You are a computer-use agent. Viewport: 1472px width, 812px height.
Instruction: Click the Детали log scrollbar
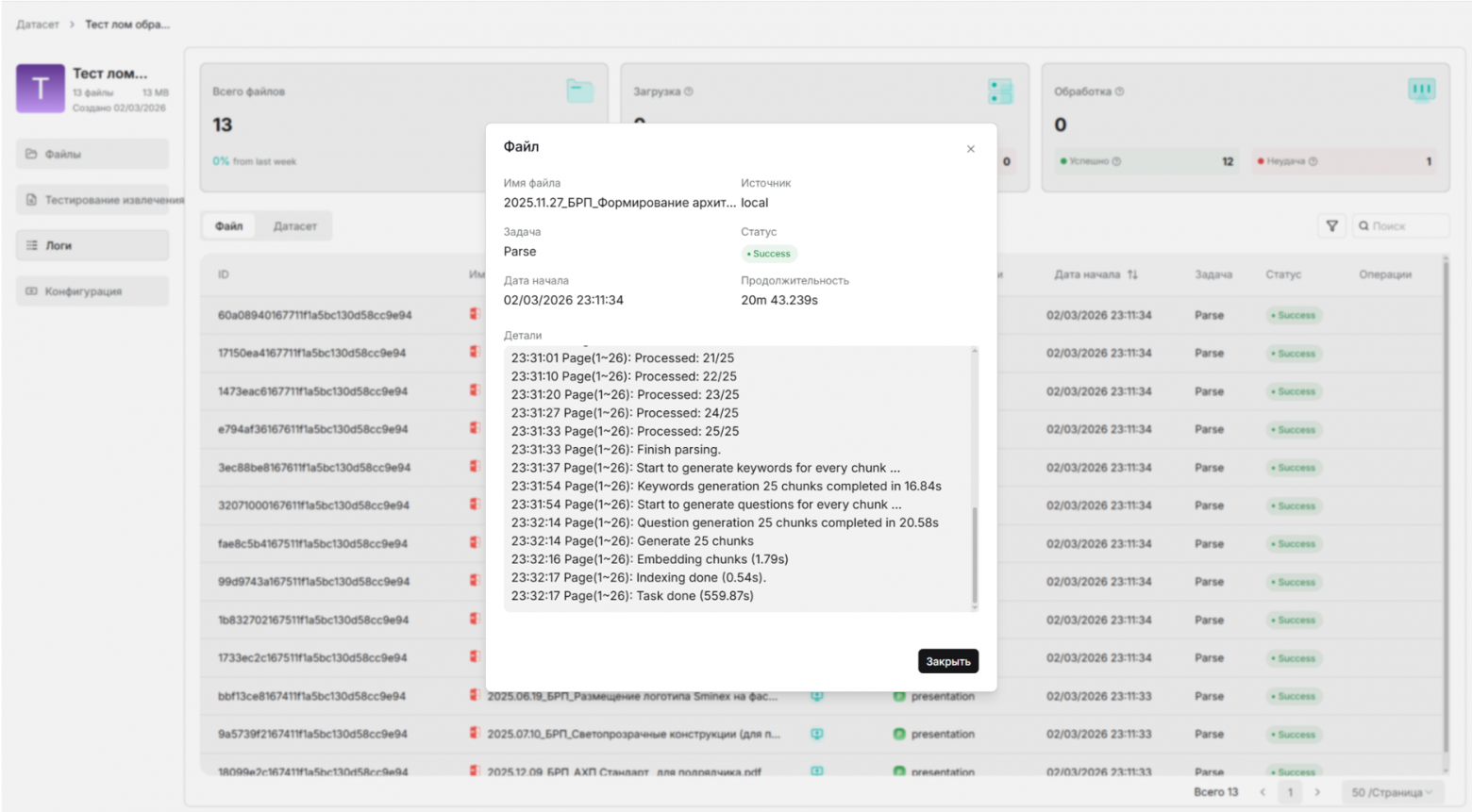click(x=975, y=556)
